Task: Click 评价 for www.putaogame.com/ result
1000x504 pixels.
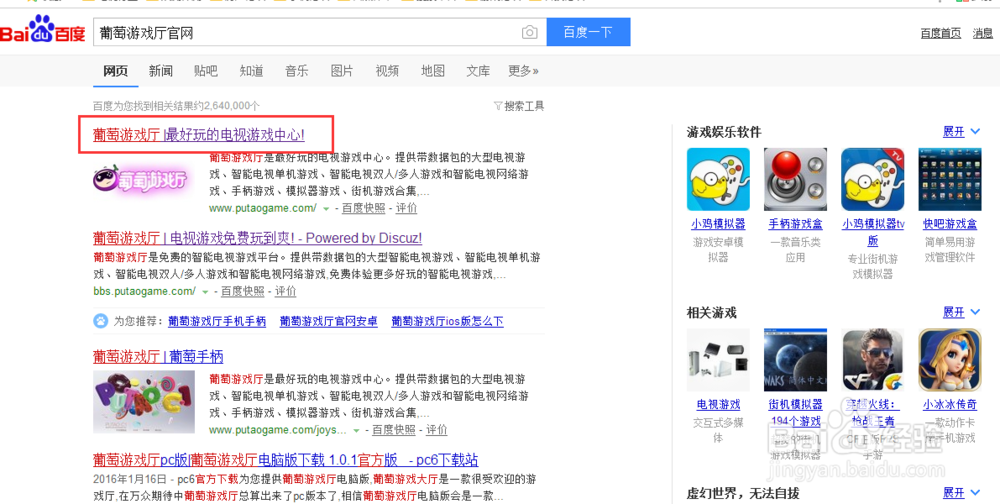Action: click(407, 208)
